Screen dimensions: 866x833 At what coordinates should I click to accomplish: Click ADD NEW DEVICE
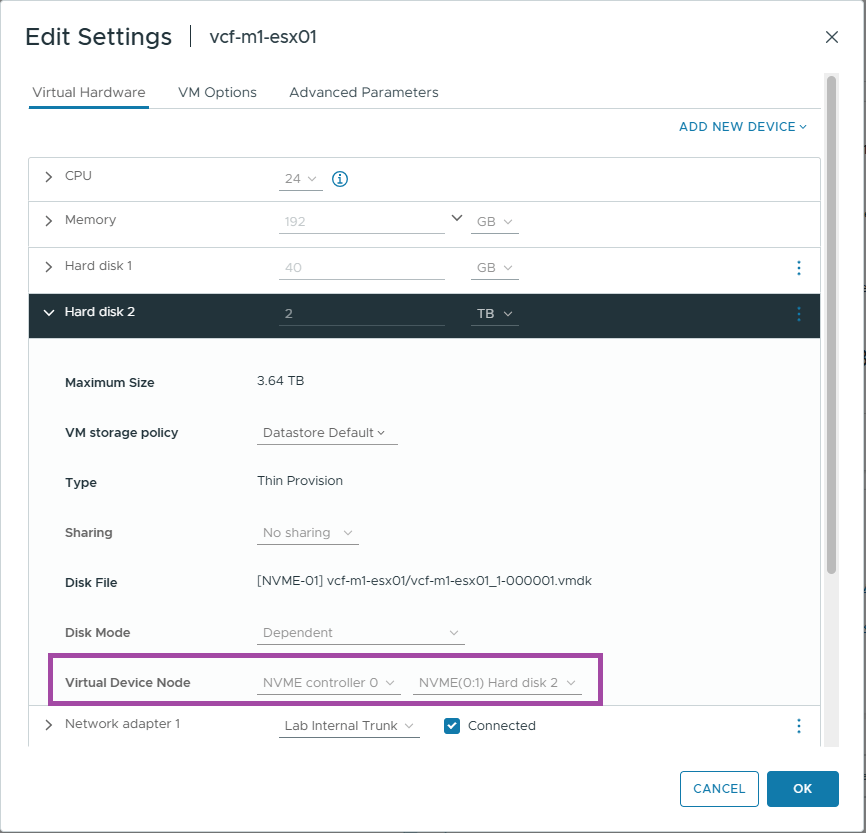[x=742, y=127]
